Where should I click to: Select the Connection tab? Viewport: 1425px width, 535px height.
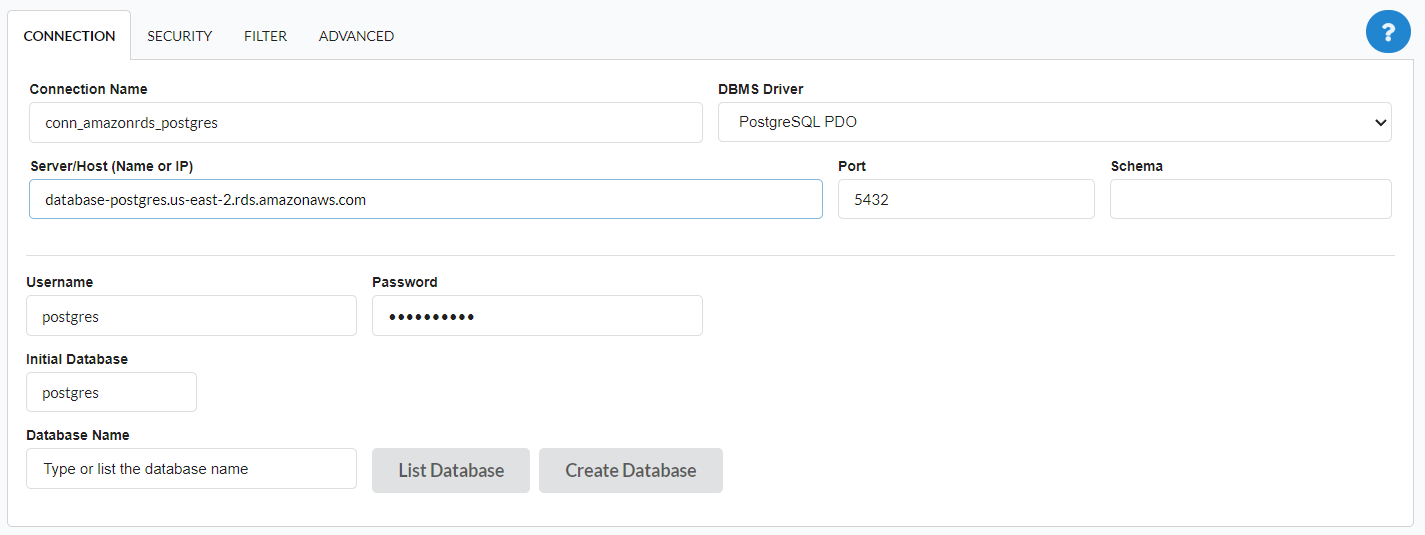[69, 36]
